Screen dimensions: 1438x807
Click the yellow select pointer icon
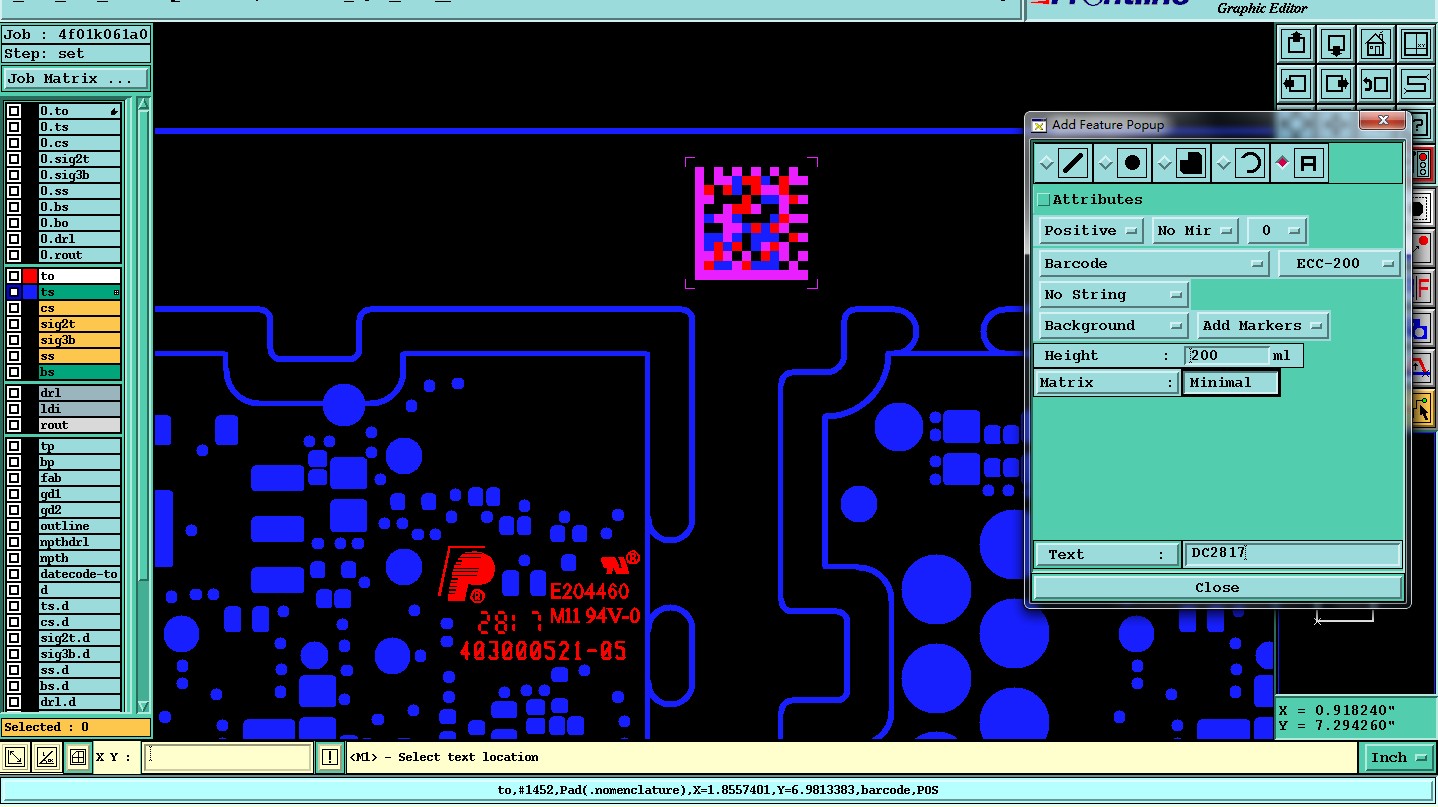click(1421, 409)
